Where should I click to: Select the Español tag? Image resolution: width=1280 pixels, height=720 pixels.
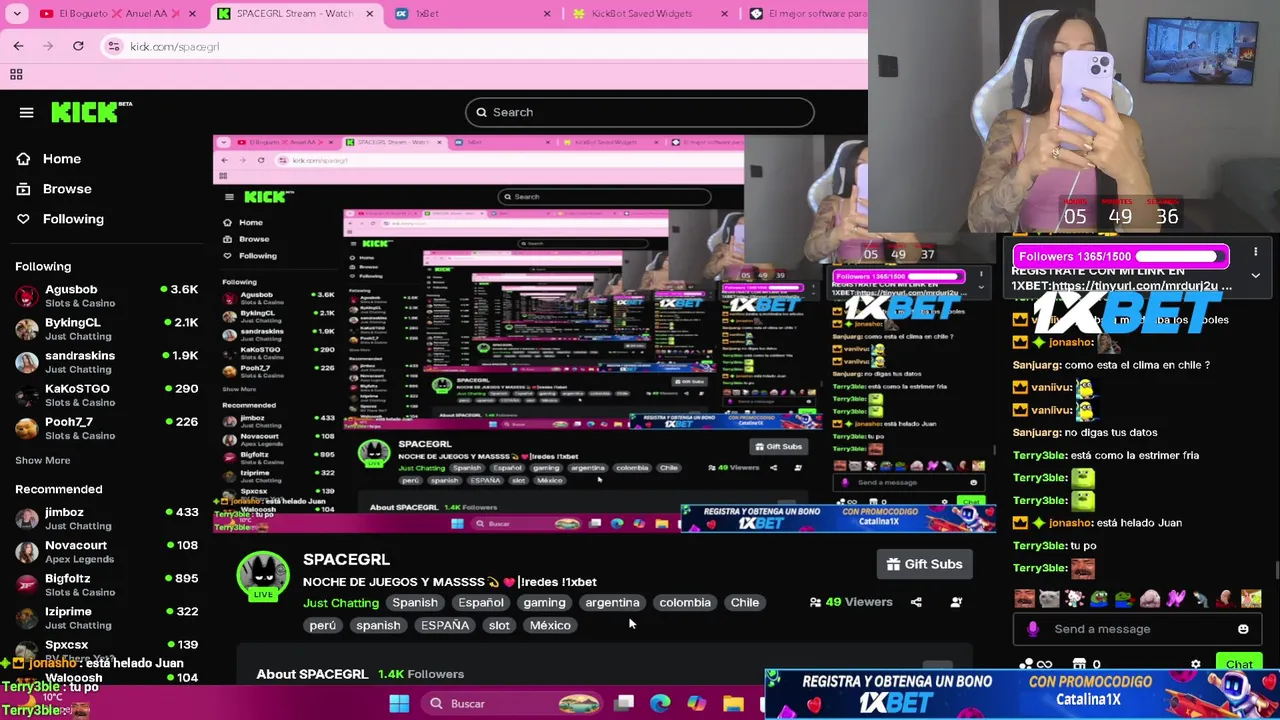[481, 603]
